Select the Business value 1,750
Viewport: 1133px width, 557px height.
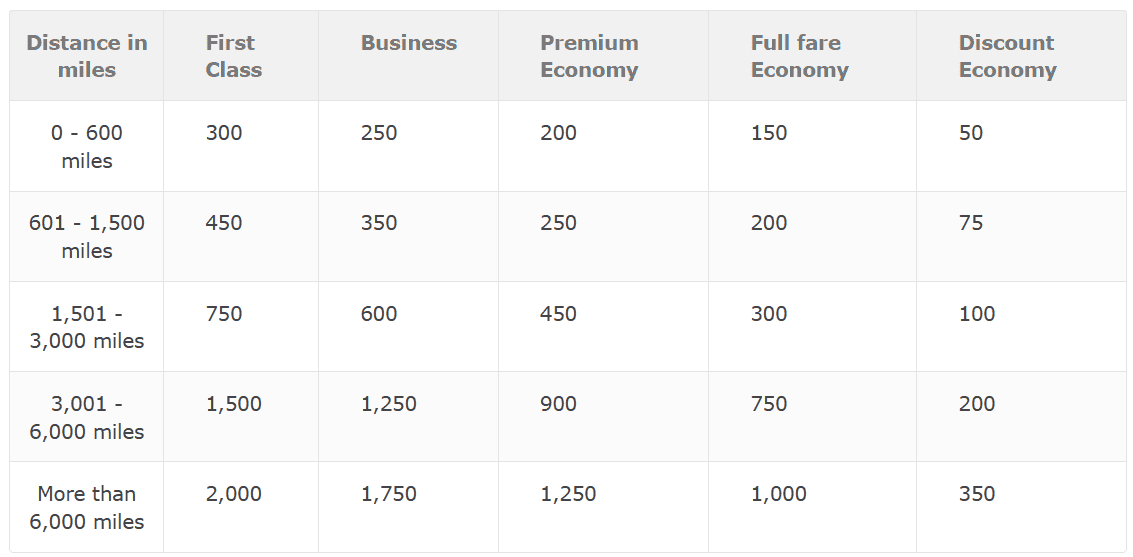pos(389,494)
